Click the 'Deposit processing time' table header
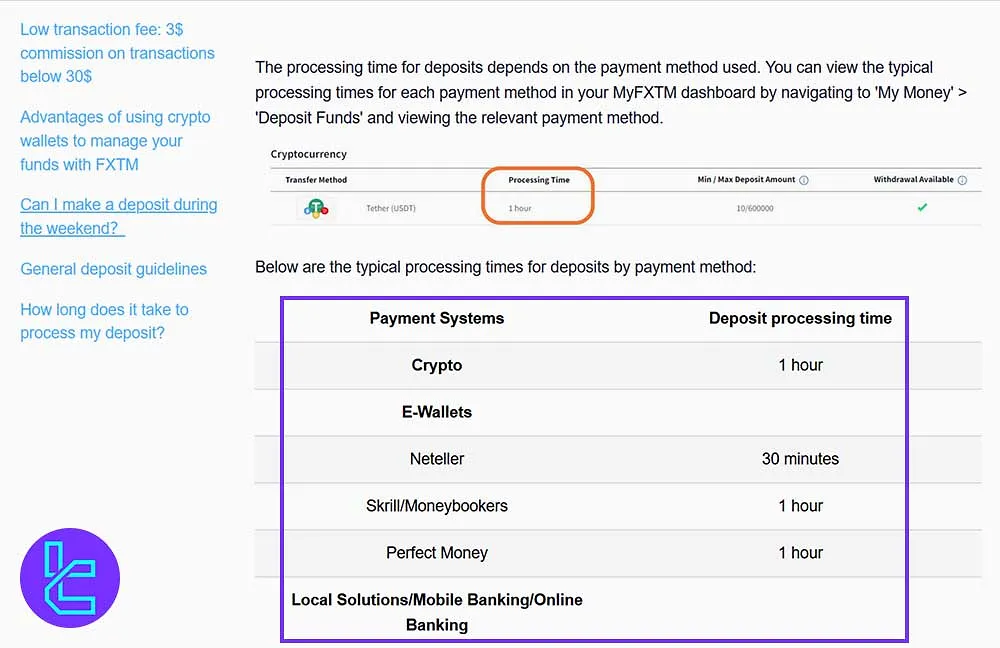The height and width of the screenshot is (648, 1000). [800, 318]
